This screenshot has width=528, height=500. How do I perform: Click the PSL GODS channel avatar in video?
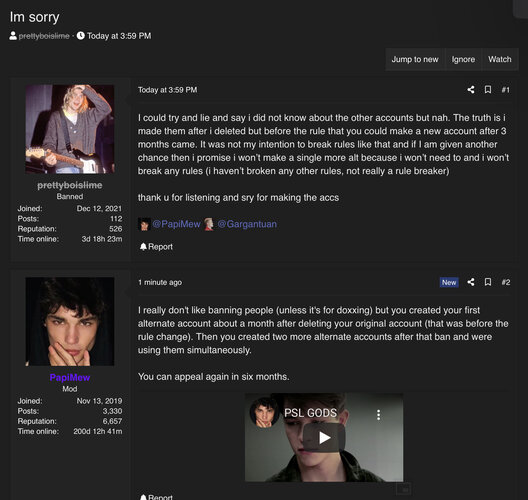pos(264,412)
